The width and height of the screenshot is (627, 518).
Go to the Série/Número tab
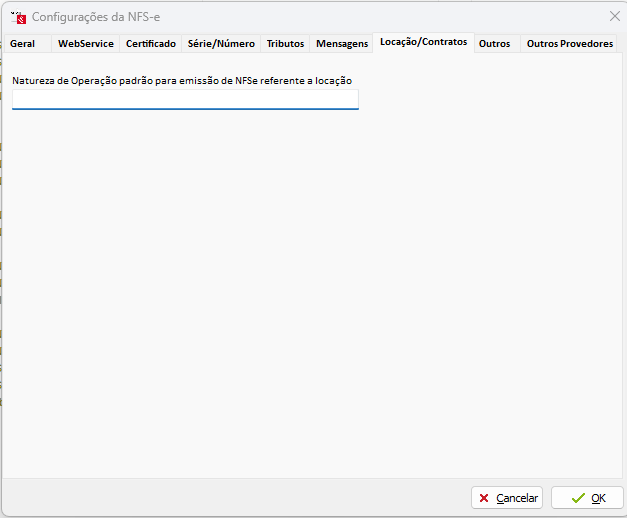coord(221,44)
